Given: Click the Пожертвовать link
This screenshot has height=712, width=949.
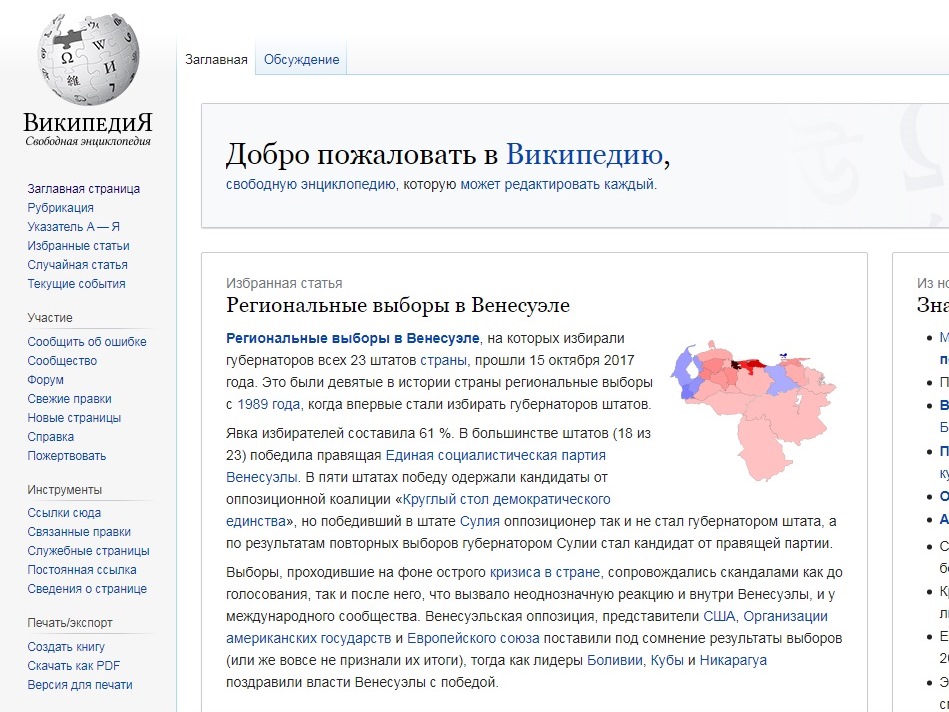Looking at the screenshot, I should 67,455.
